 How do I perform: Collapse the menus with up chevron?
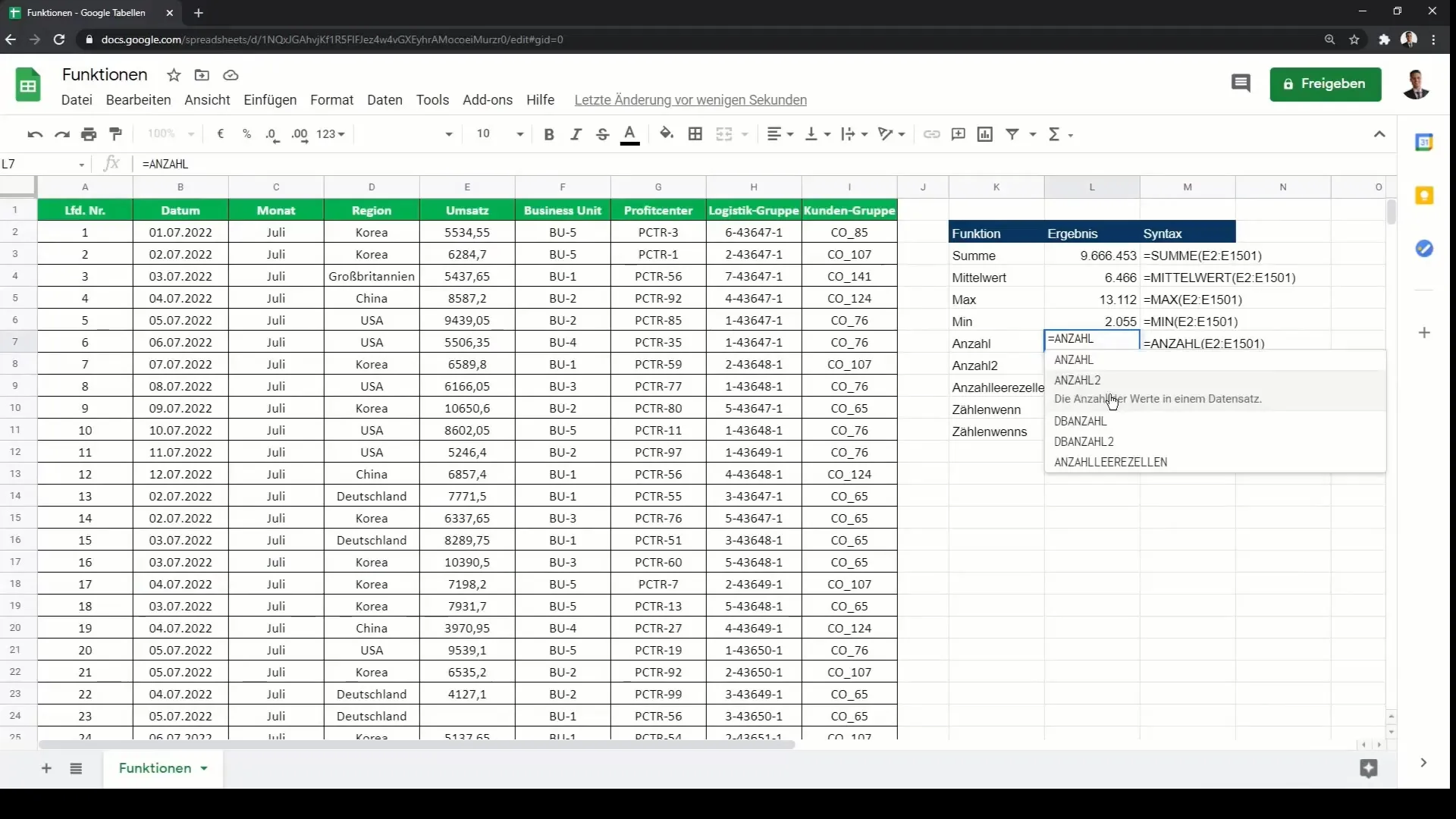1379,134
